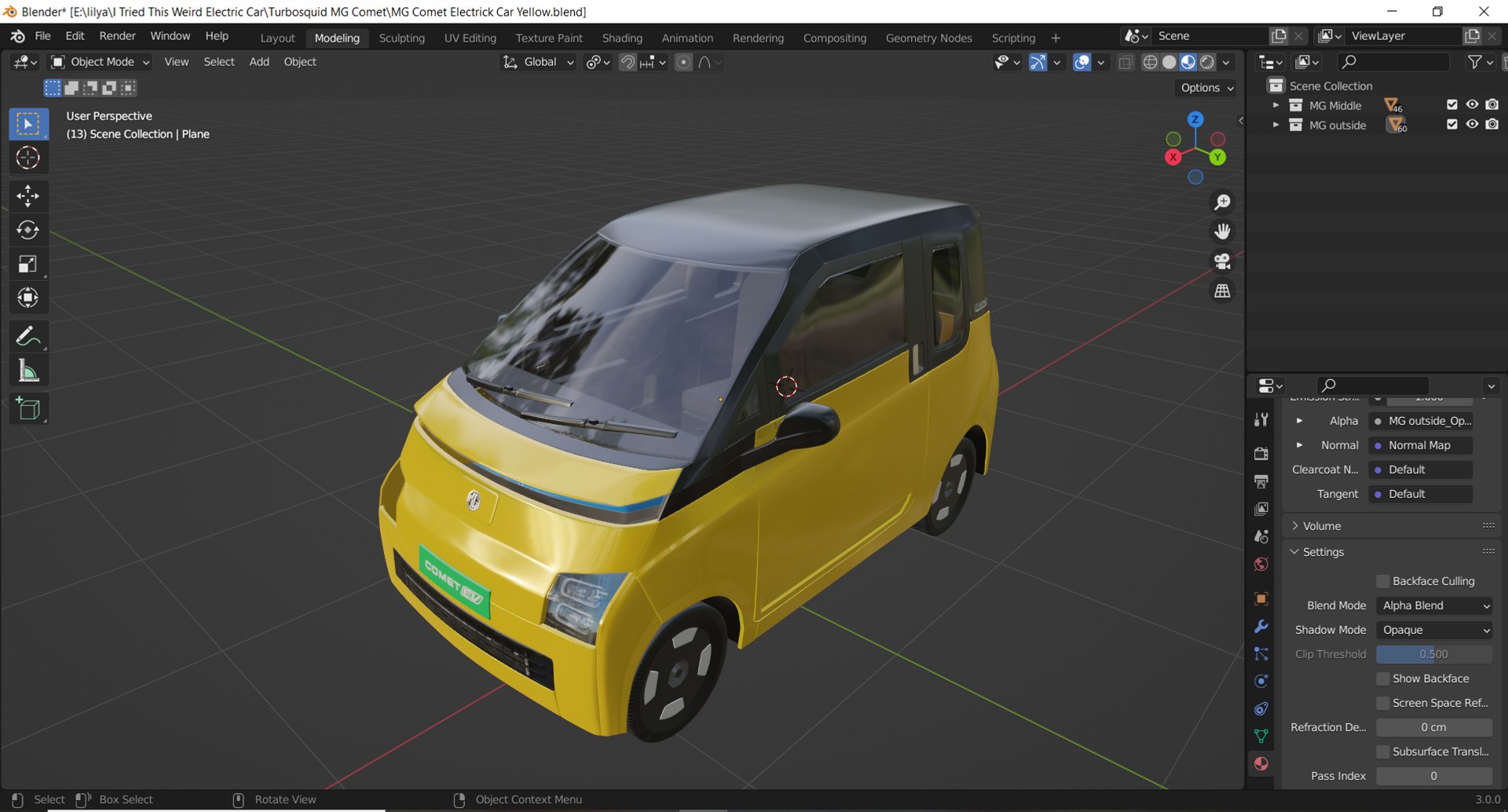Viewport: 1508px width, 812px height.
Task: Expand MG outside collection tree
Action: point(1276,125)
